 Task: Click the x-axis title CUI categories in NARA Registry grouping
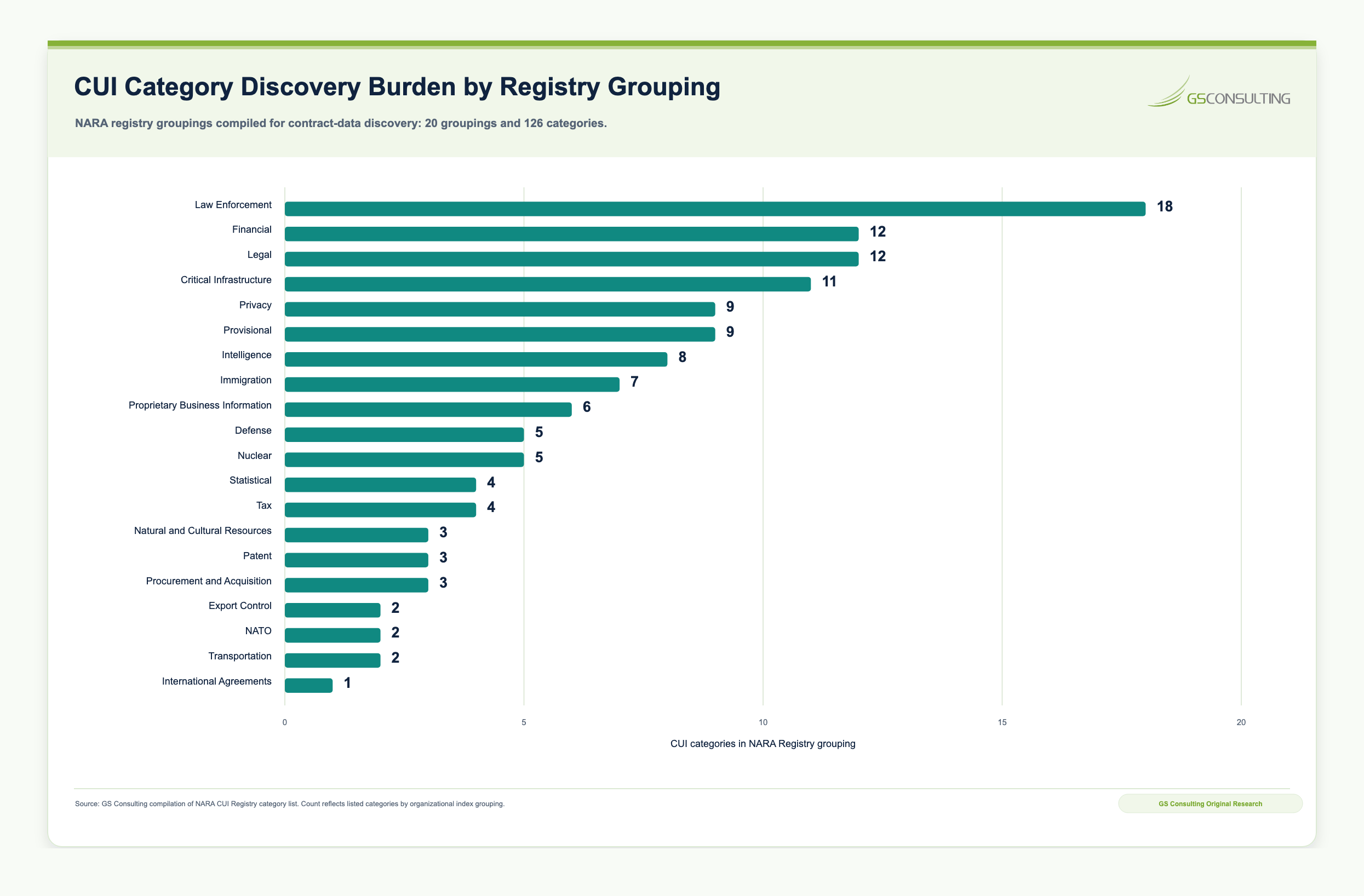click(x=763, y=744)
